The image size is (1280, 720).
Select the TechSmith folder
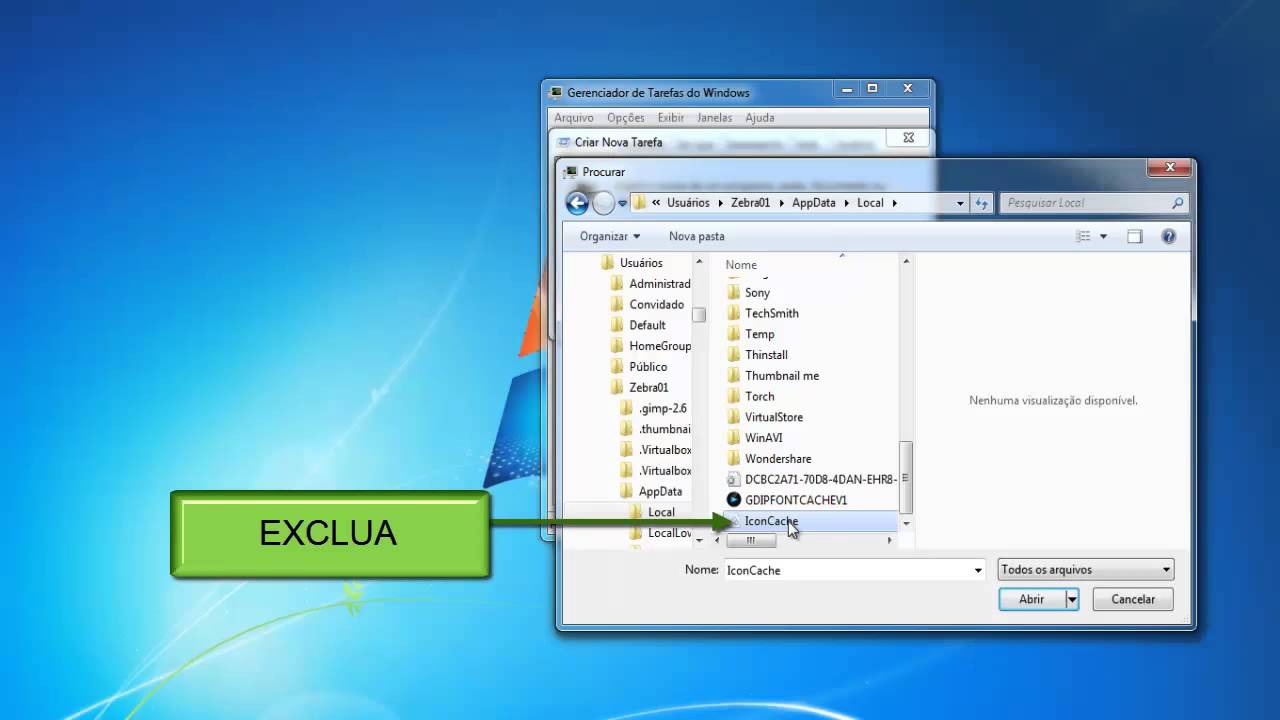771,314
